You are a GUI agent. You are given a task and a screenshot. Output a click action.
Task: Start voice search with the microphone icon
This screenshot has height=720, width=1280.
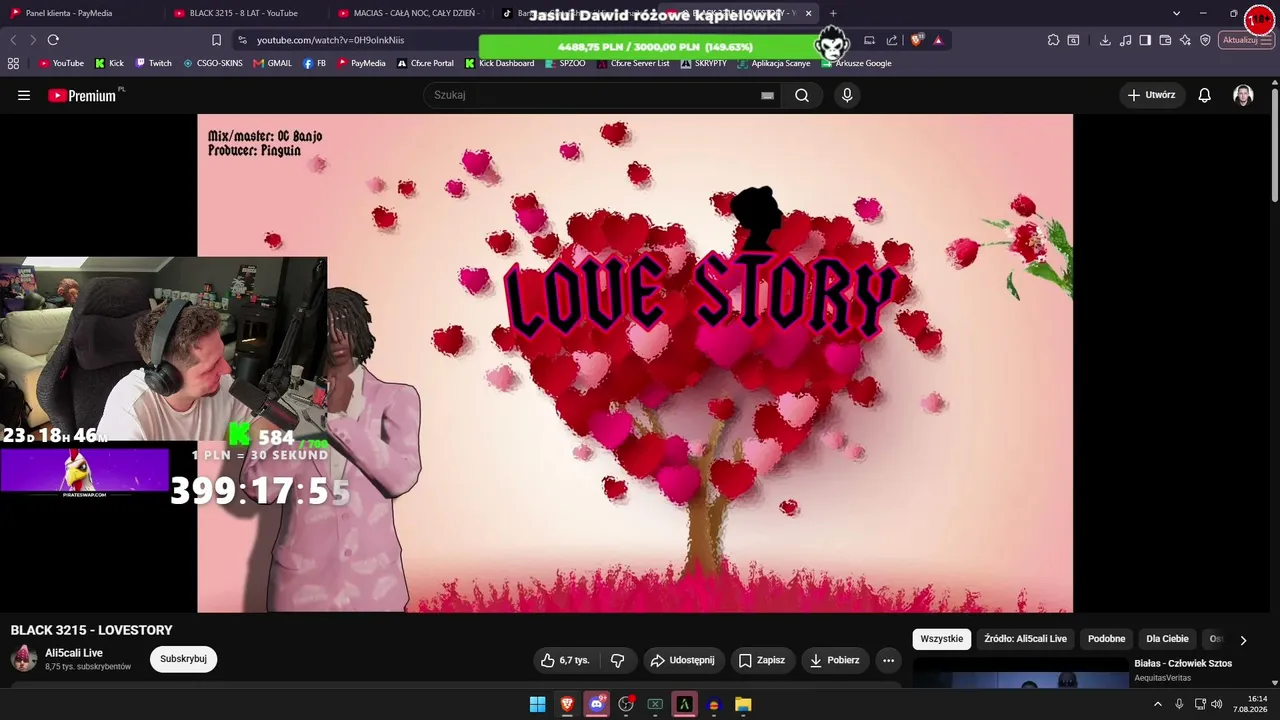(847, 95)
